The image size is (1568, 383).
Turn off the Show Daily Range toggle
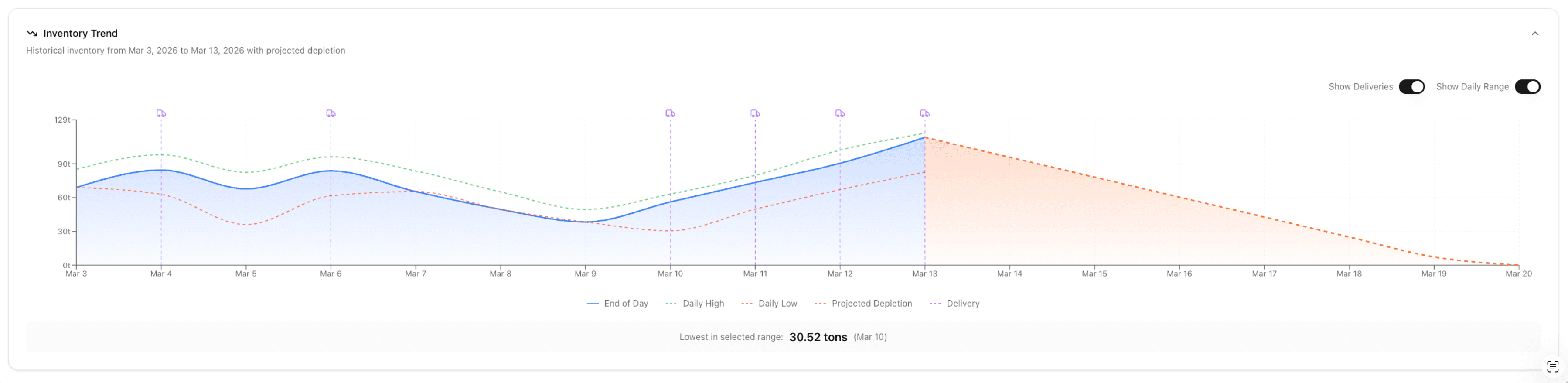1528,86
